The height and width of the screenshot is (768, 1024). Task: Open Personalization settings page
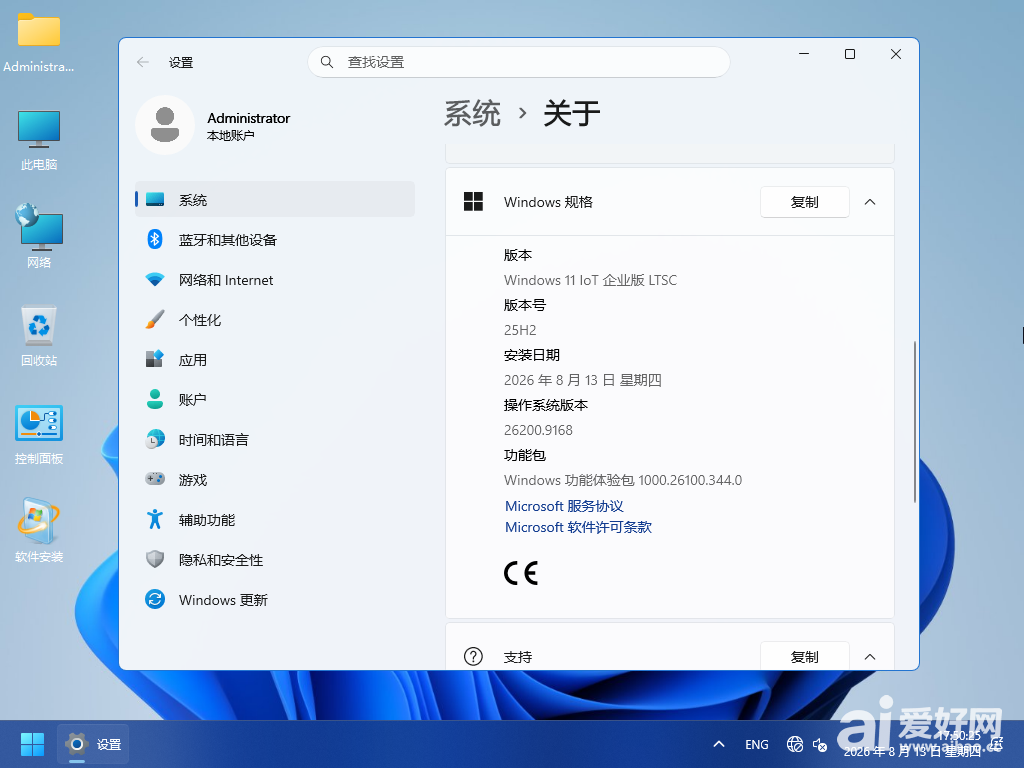point(274,319)
